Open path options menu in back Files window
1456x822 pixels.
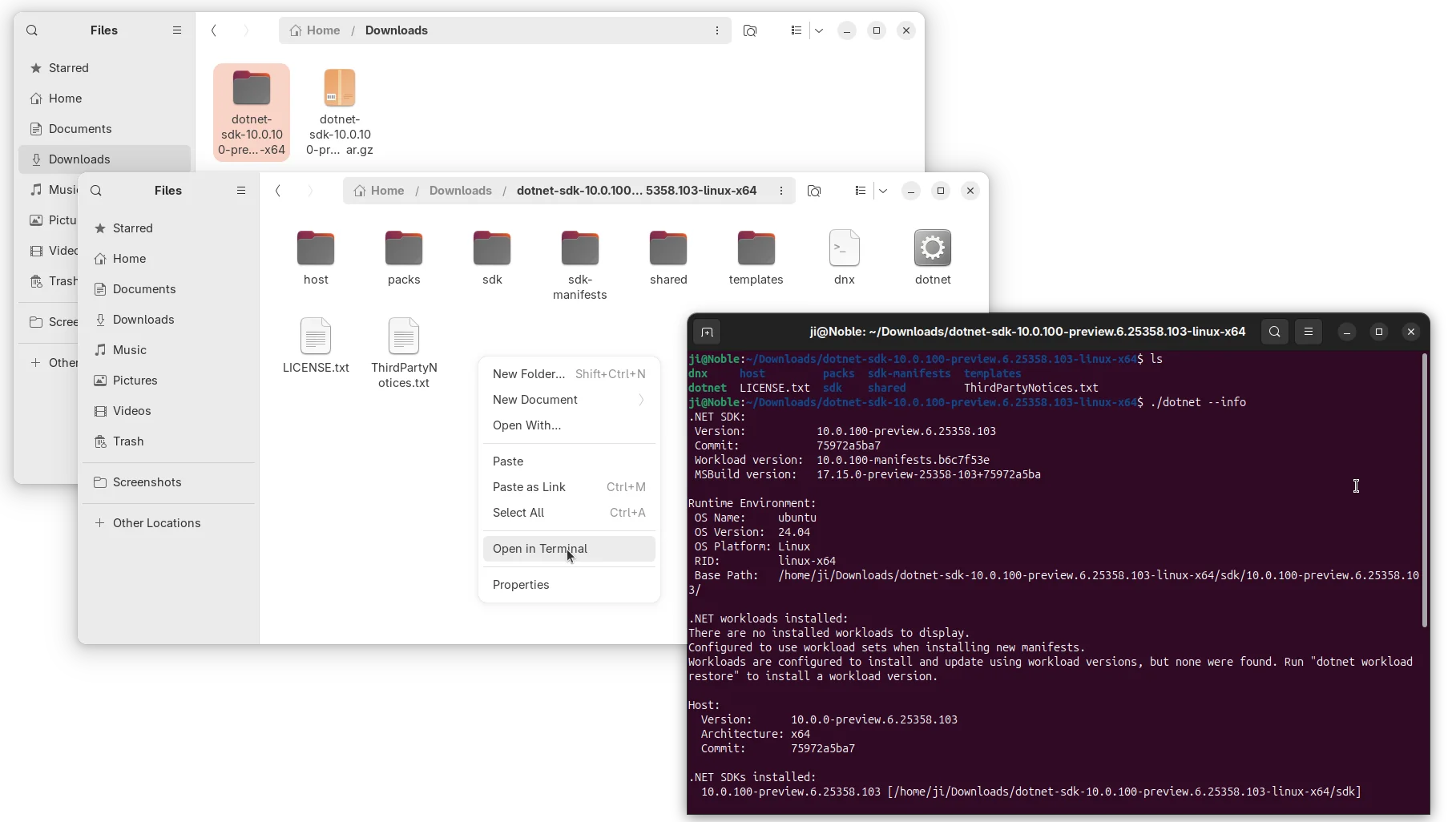click(717, 30)
